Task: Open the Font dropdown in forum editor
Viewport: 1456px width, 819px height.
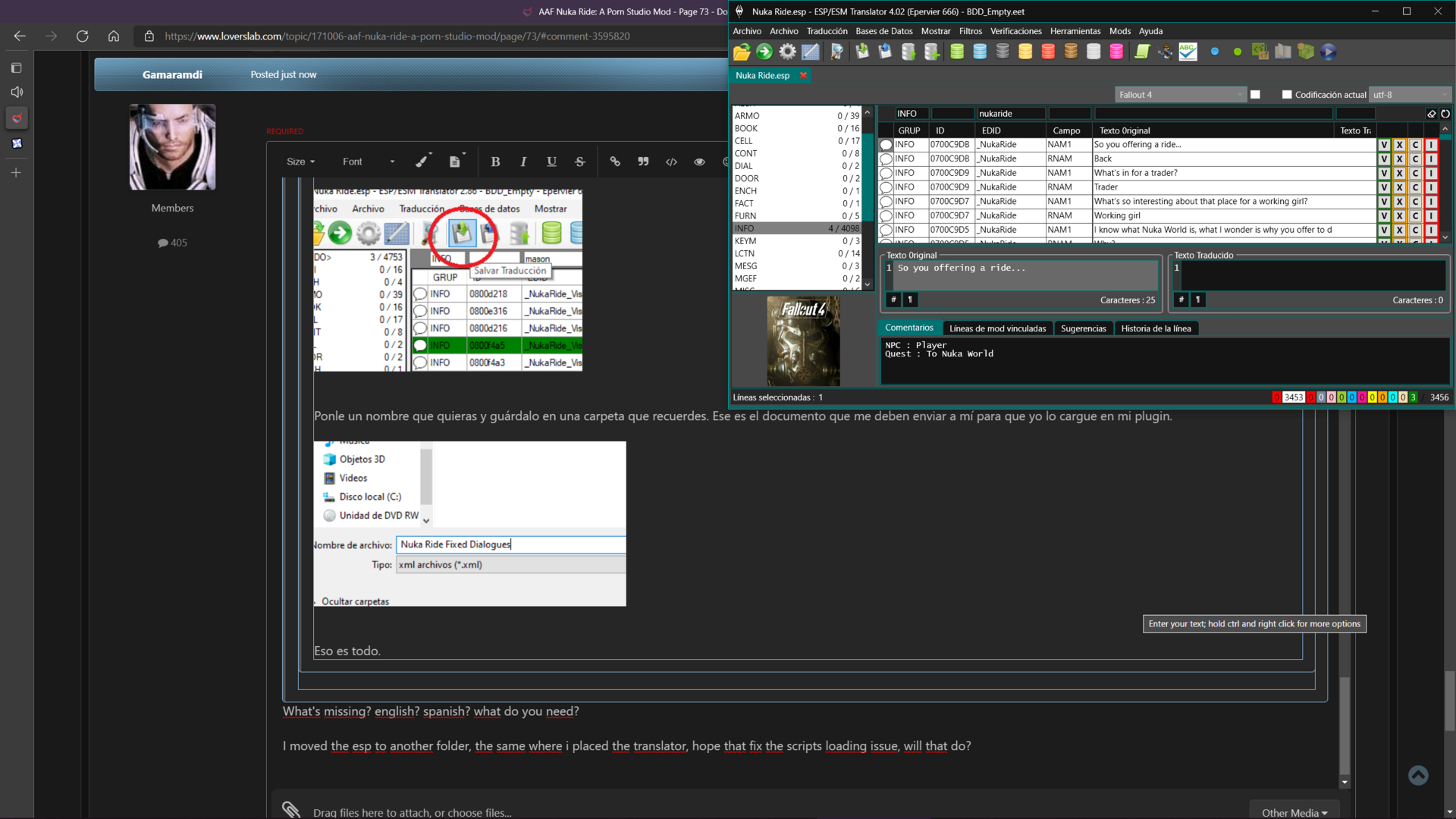Action: 369,162
